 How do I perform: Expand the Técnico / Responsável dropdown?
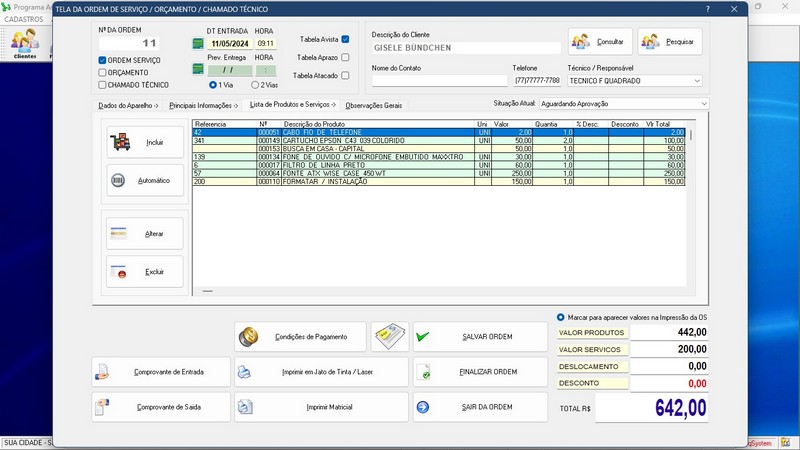point(696,81)
